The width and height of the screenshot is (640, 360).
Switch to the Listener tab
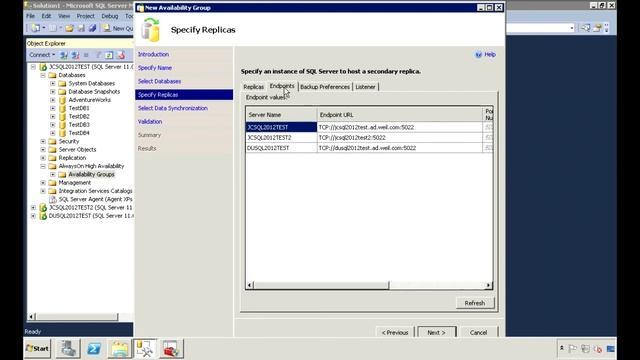coord(365,87)
